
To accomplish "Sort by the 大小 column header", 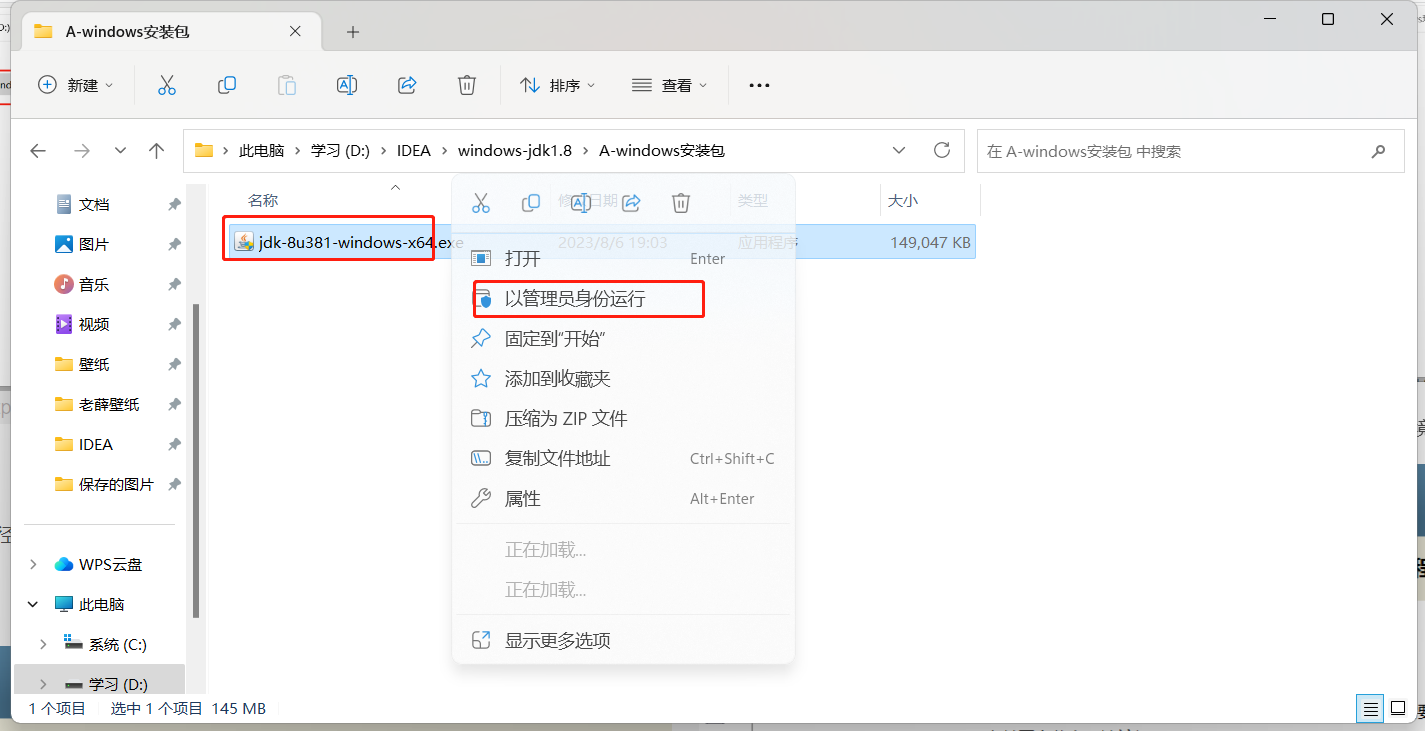I will click(x=903, y=201).
